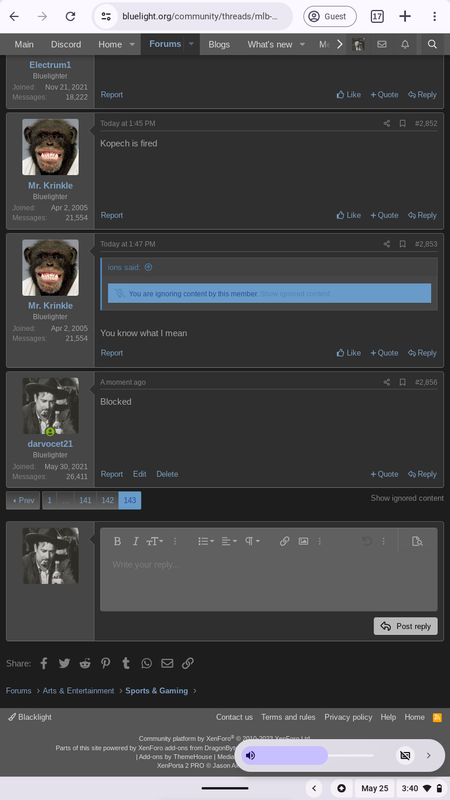Expand the Forums menu dropdown arrow
Image resolution: width=450 pixels, height=800 pixels.
click(x=191, y=44)
